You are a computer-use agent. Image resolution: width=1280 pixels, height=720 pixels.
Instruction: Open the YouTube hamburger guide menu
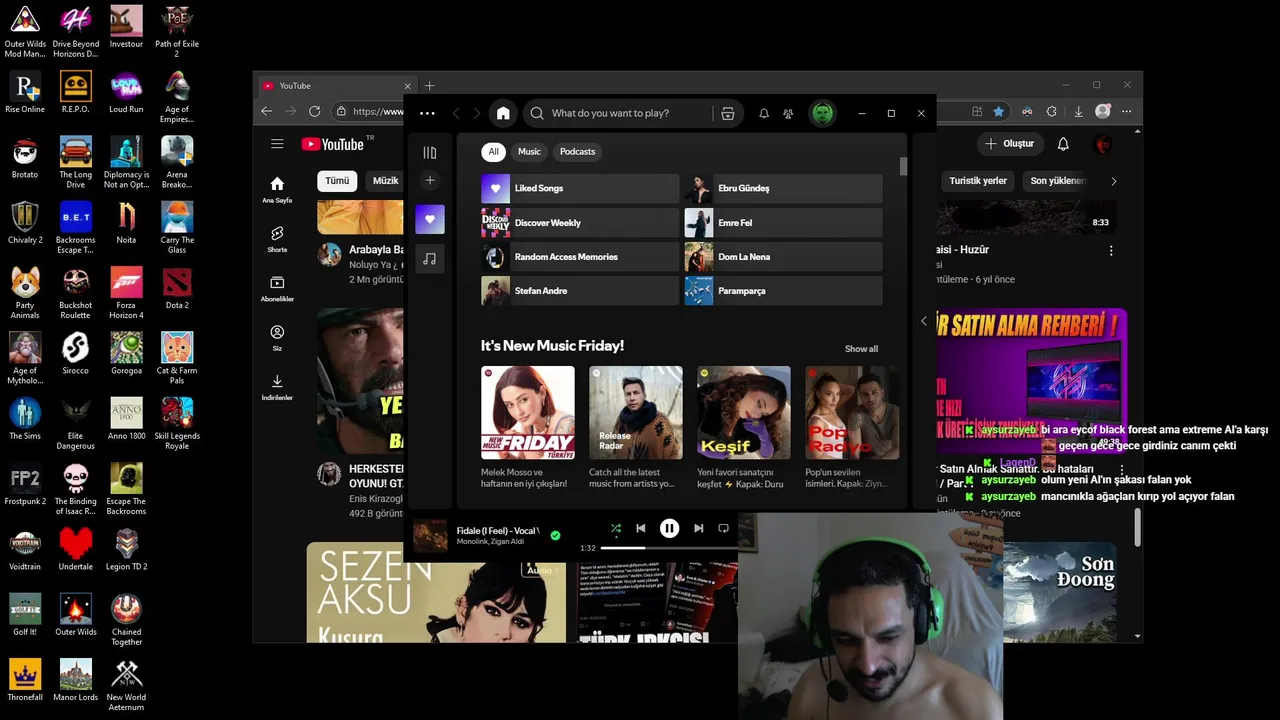(277, 144)
